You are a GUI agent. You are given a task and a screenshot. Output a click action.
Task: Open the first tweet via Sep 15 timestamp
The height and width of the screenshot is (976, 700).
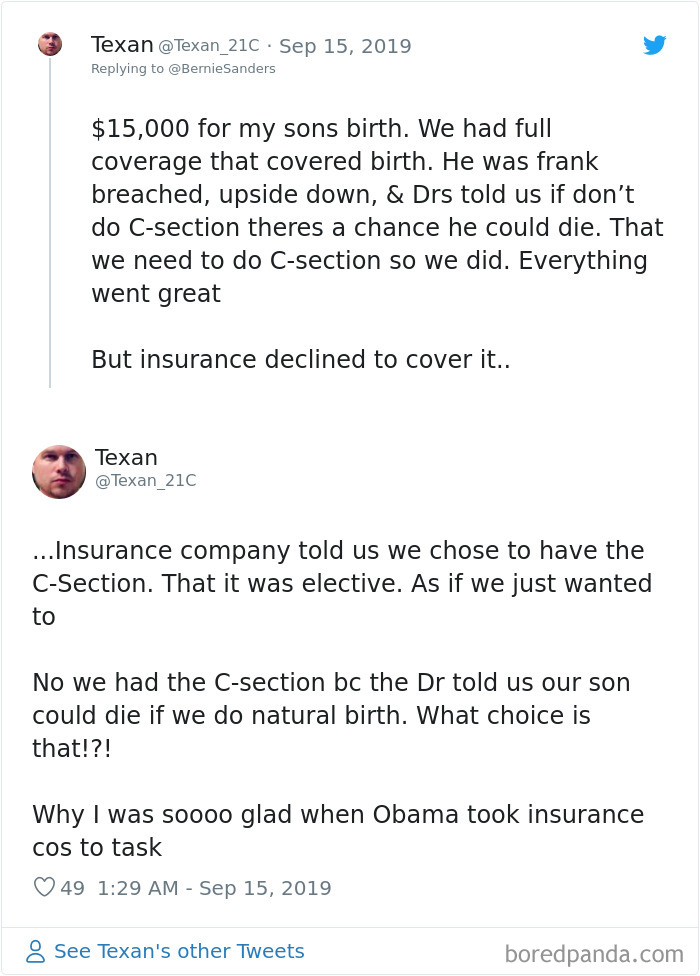pyautogui.click(x=345, y=45)
